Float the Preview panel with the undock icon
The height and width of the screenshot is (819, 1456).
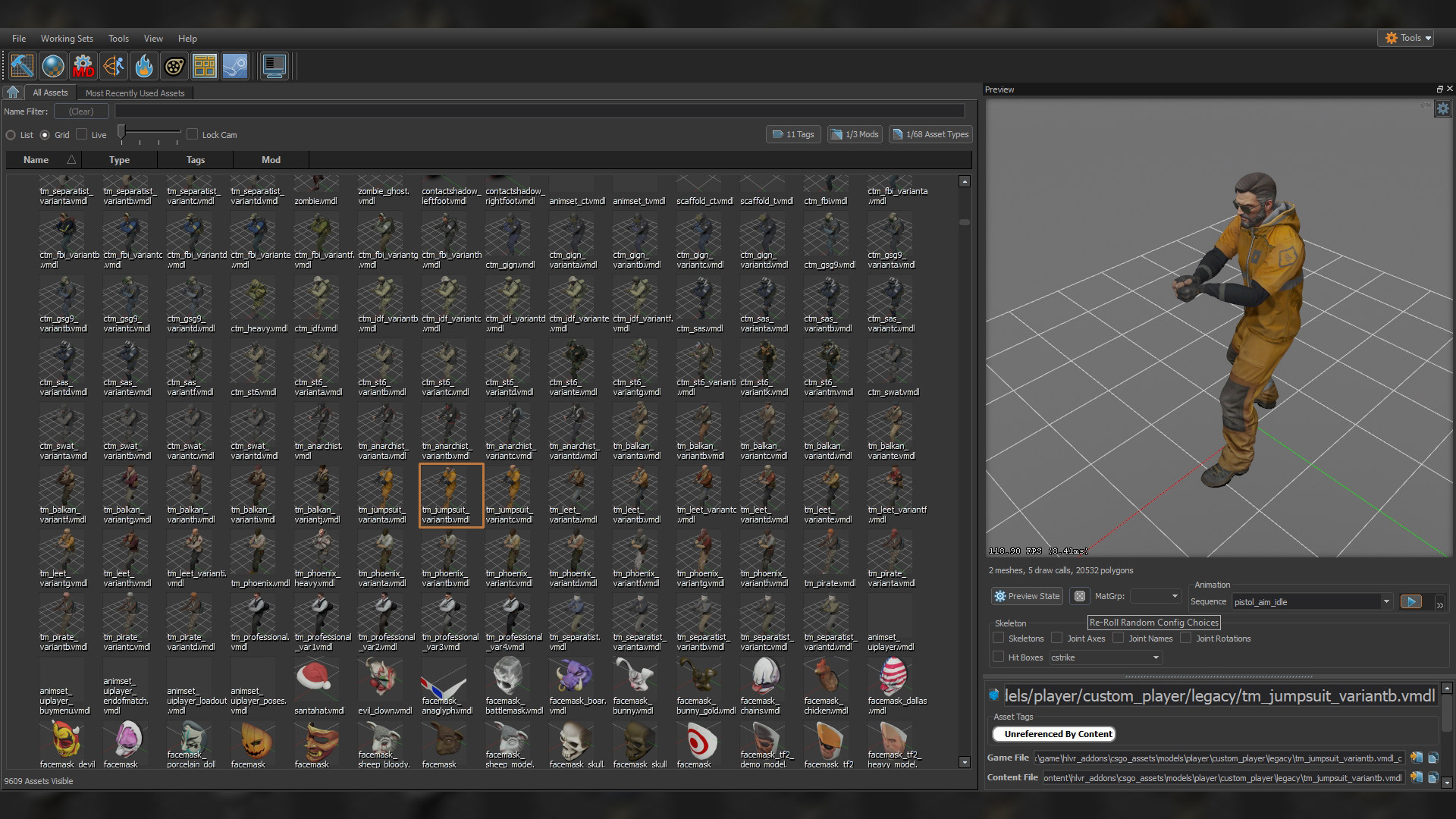pyautogui.click(x=1440, y=89)
